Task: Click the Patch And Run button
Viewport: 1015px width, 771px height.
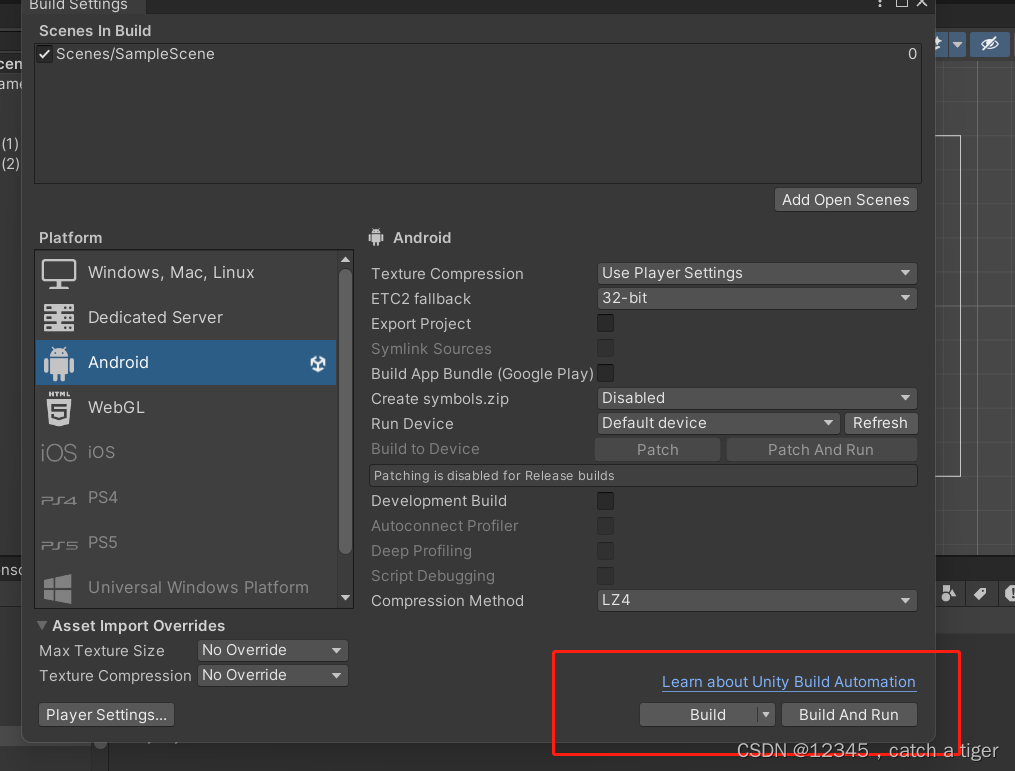Action: 821,450
